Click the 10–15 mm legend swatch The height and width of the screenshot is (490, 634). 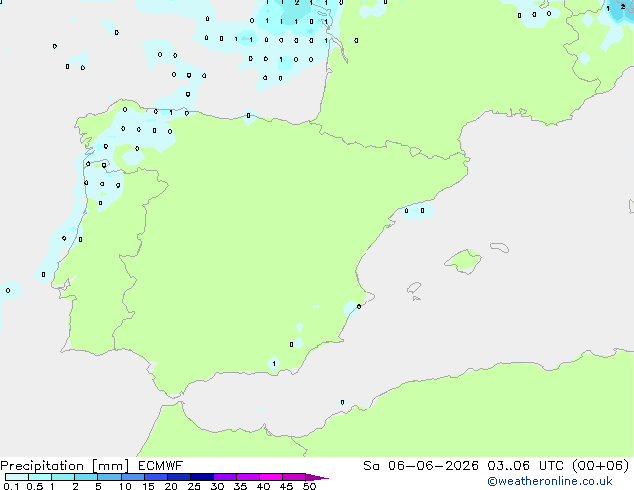[132, 477]
